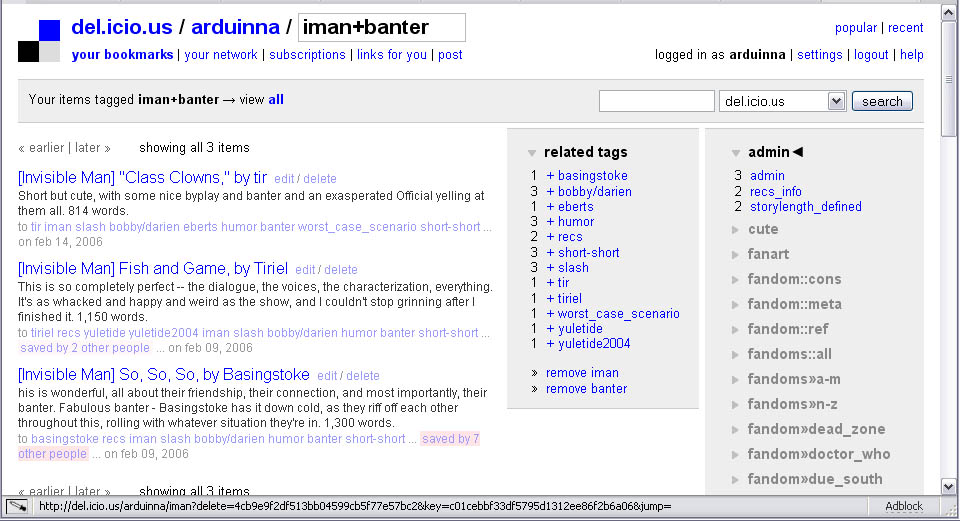Remove iman tag from filter
This screenshot has width=960, height=521.
coord(582,373)
